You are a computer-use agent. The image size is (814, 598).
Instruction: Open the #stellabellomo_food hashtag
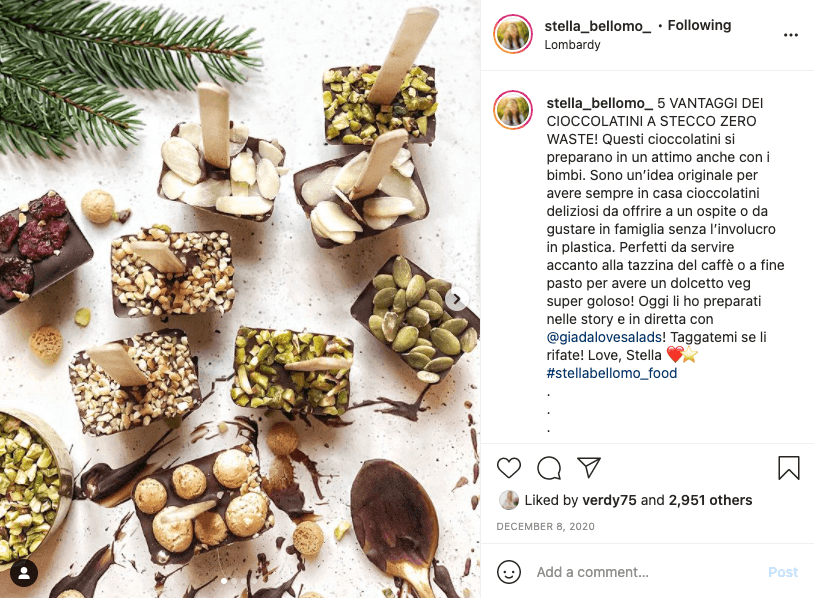point(612,373)
